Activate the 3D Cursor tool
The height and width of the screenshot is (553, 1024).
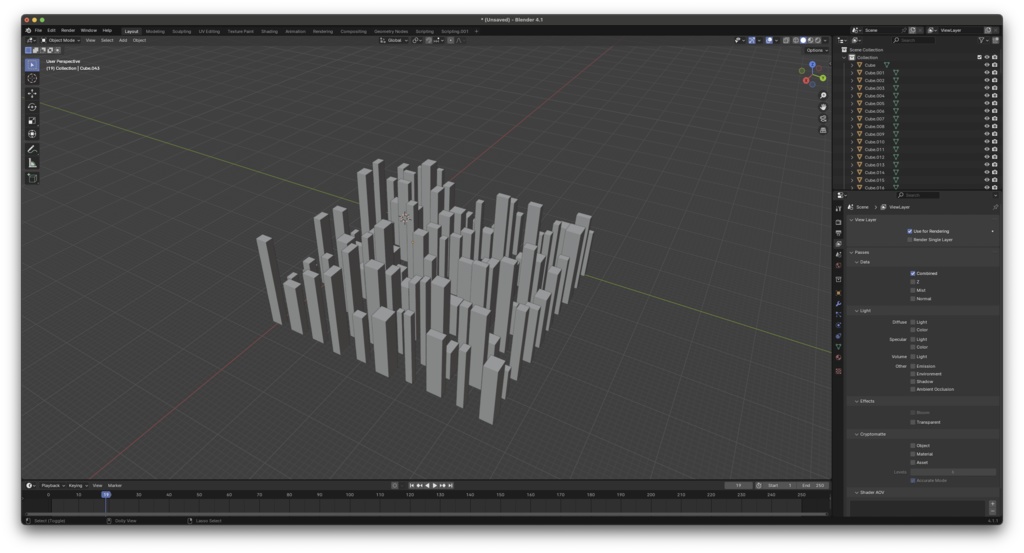[32, 78]
